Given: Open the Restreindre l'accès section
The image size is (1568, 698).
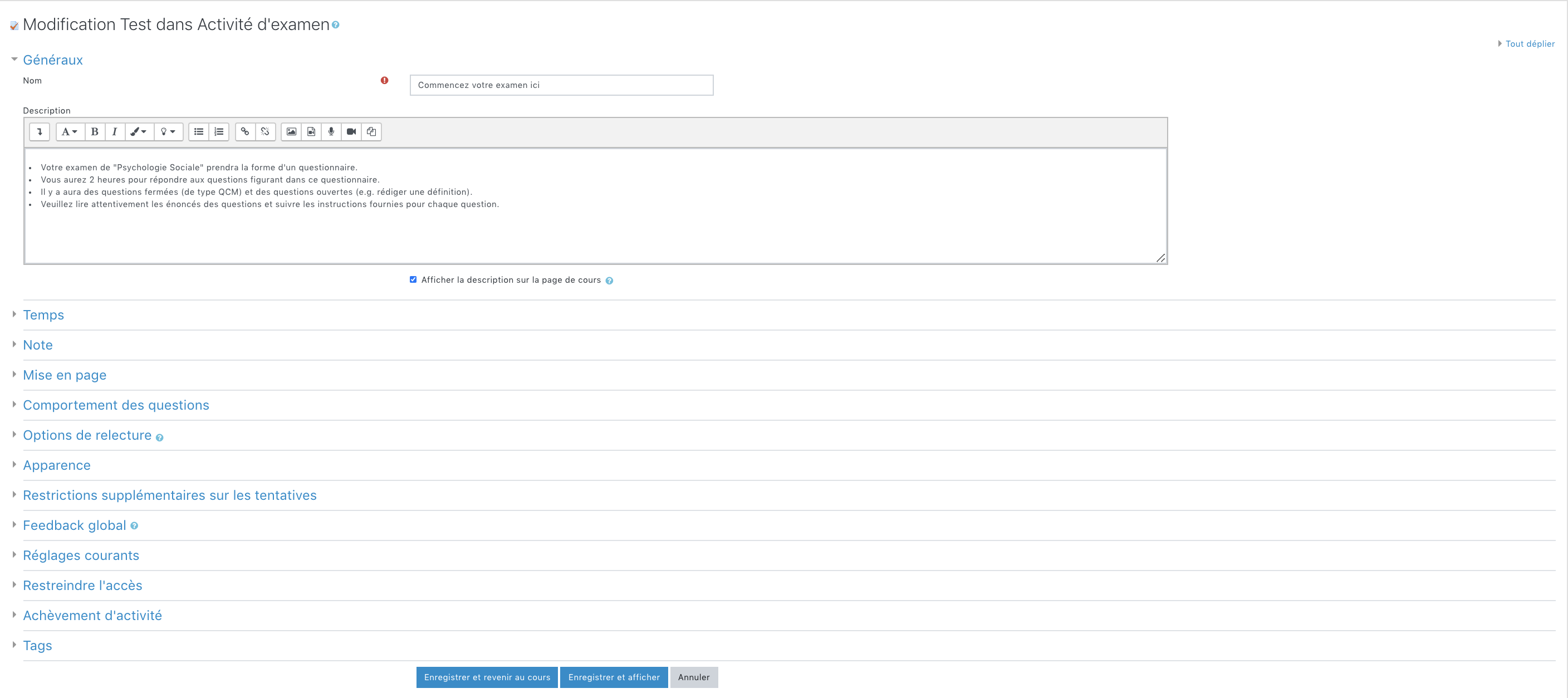Looking at the screenshot, I should click(x=82, y=585).
